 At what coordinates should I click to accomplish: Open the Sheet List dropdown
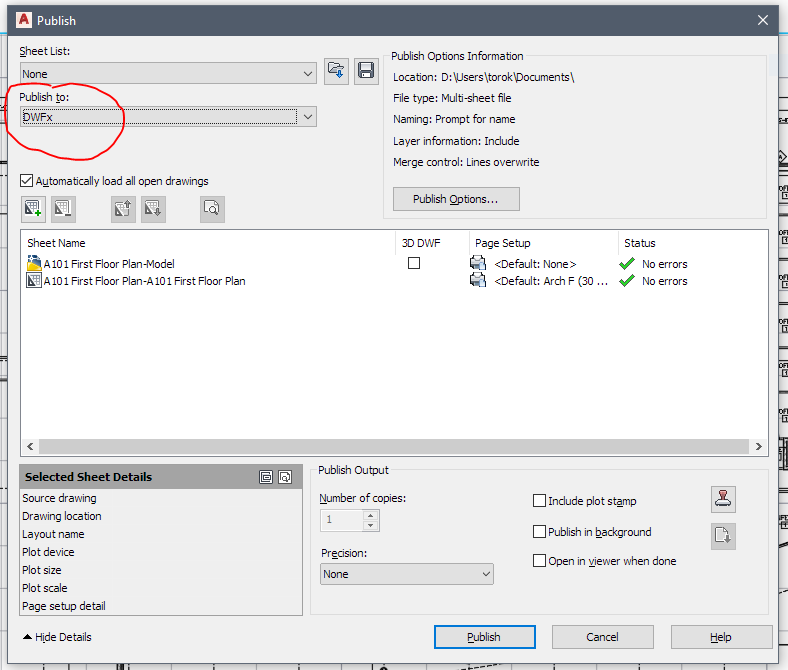(168, 74)
